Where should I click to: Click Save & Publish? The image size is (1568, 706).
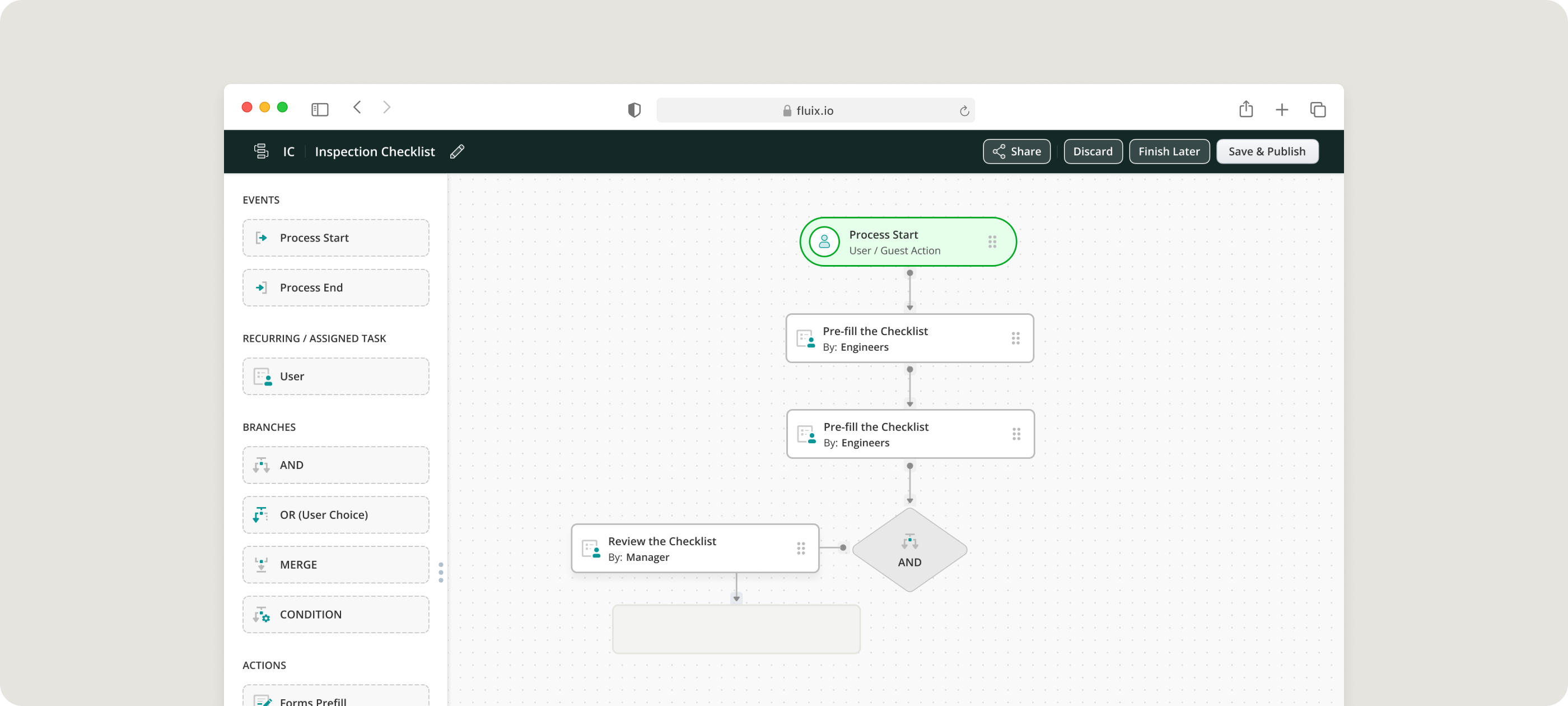click(1267, 152)
